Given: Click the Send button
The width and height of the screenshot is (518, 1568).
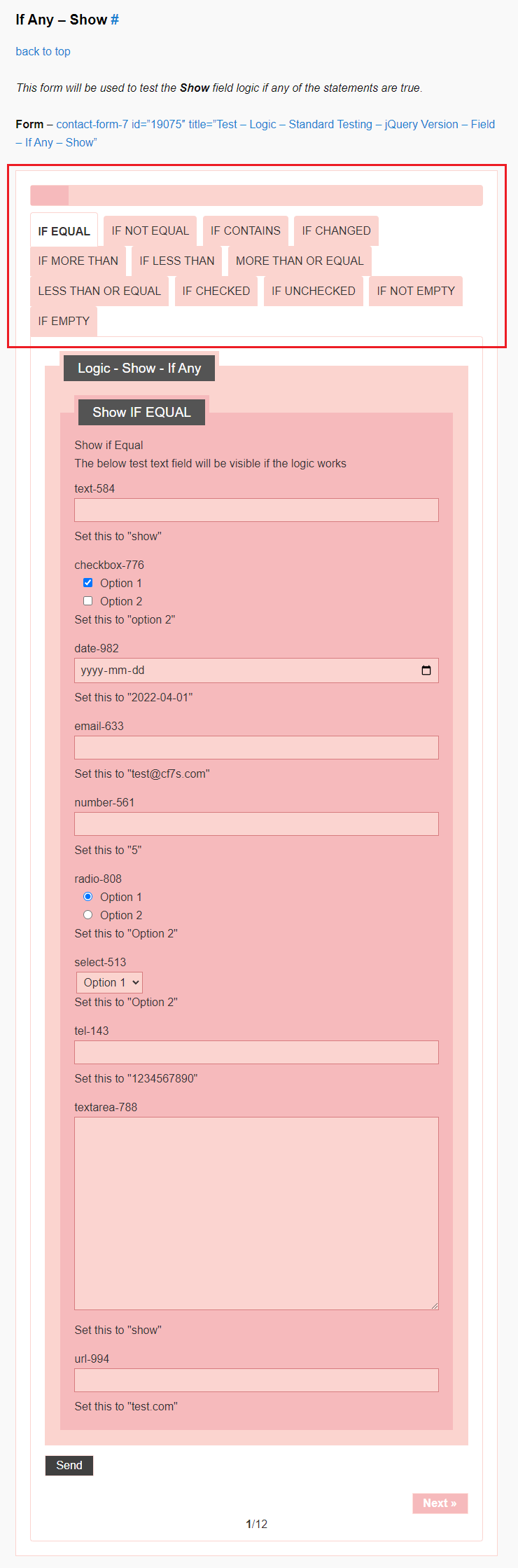Looking at the screenshot, I should click(x=69, y=1465).
